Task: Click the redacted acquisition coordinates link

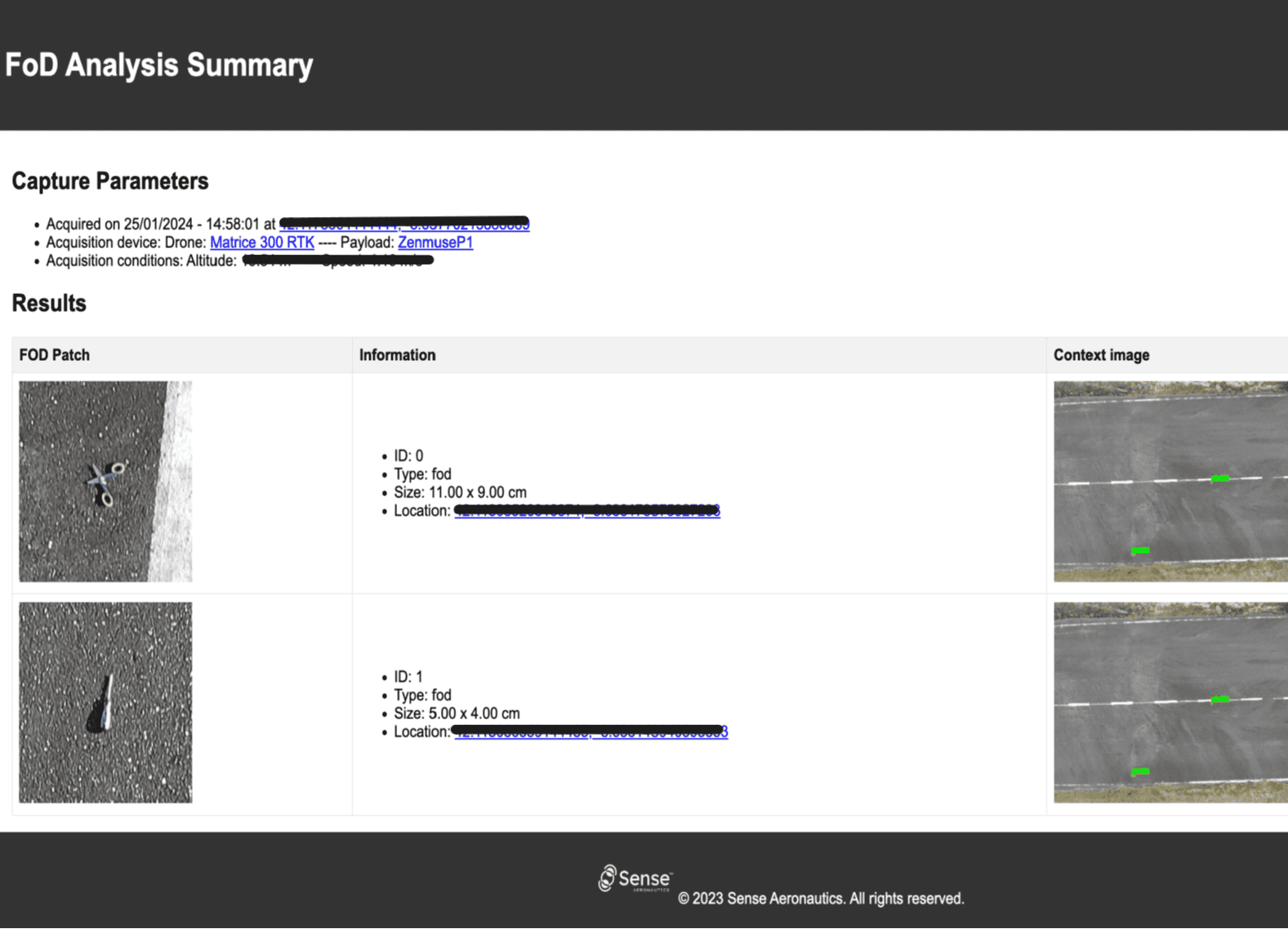Action: 404,224
